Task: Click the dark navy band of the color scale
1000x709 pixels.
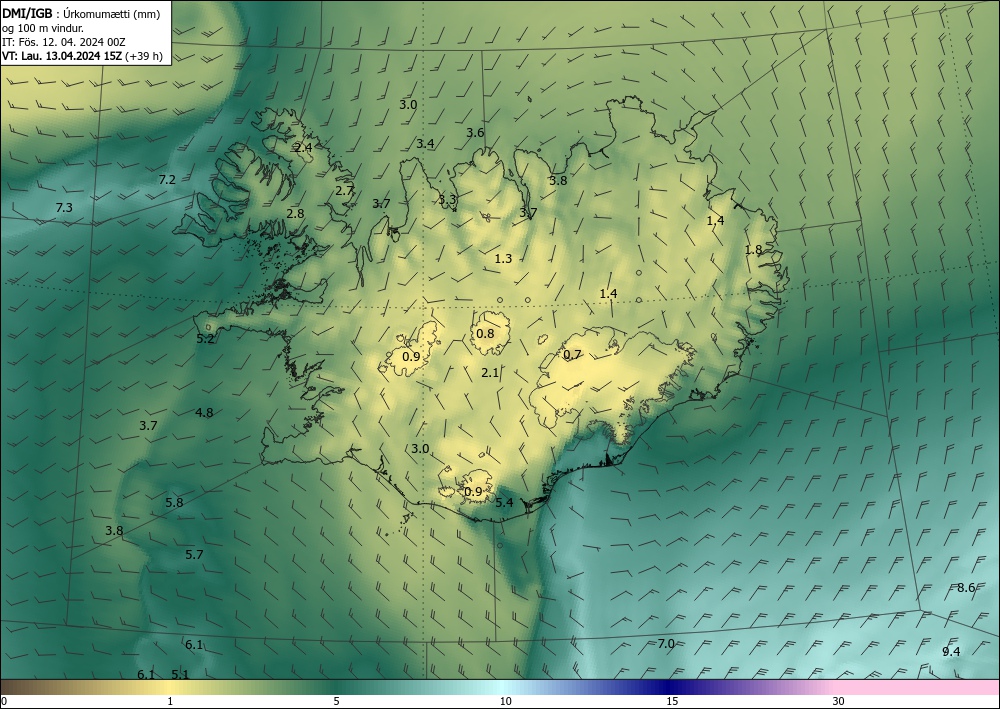Action: click(x=670, y=687)
